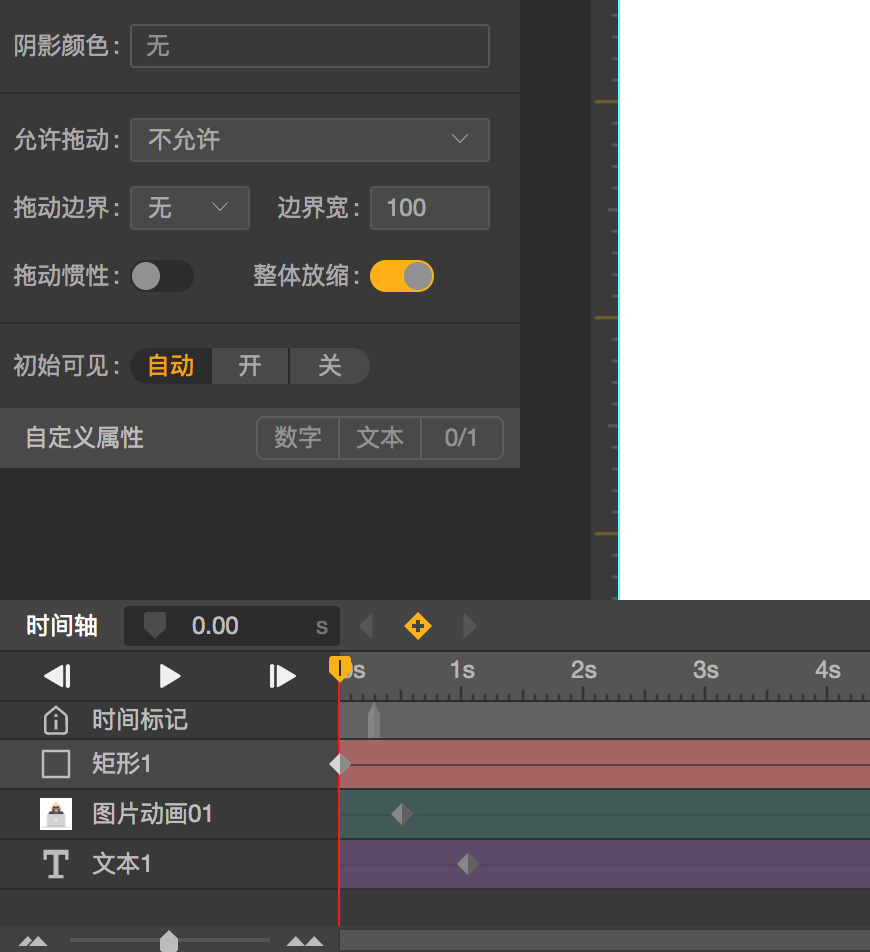
Task: Add a 文本 custom attribute
Action: [x=380, y=438]
